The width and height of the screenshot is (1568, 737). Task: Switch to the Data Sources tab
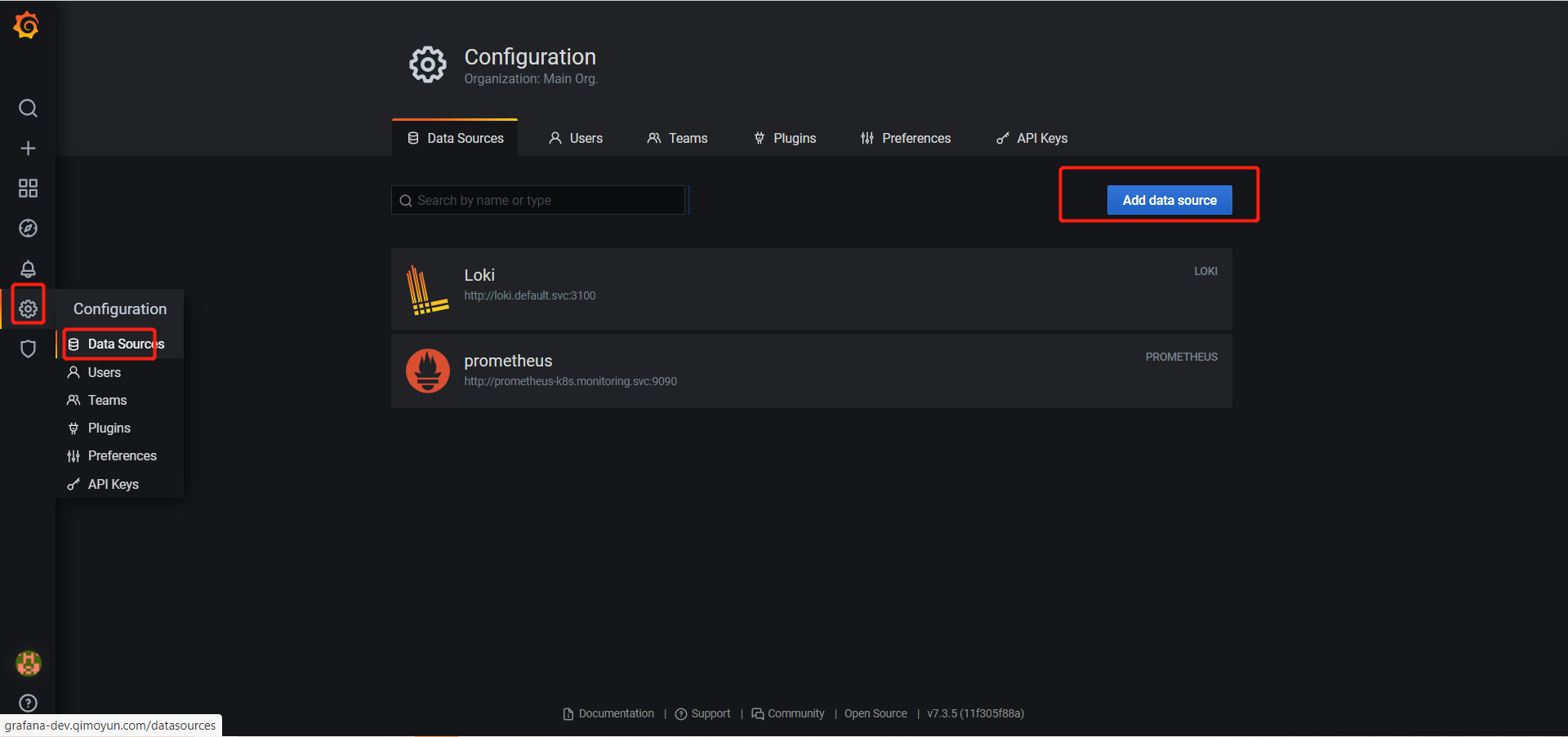pyautogui.click(x=455, y=138)
